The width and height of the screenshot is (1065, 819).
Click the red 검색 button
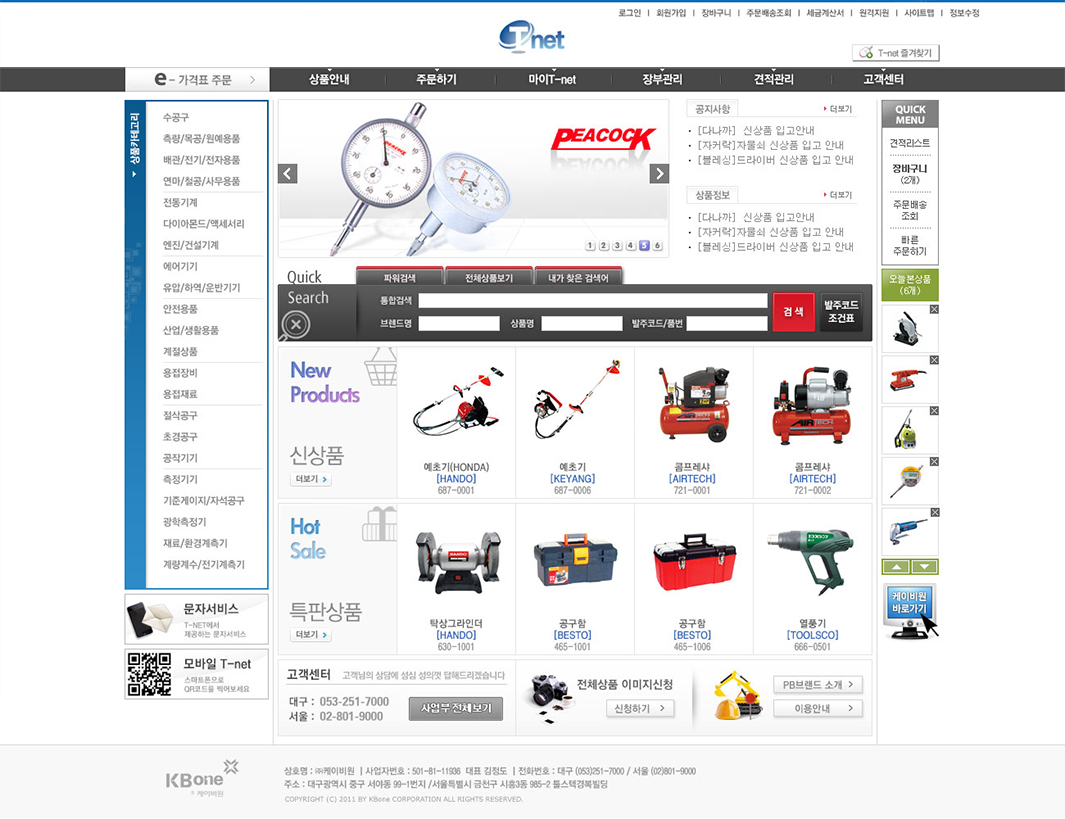pos(793,312)
